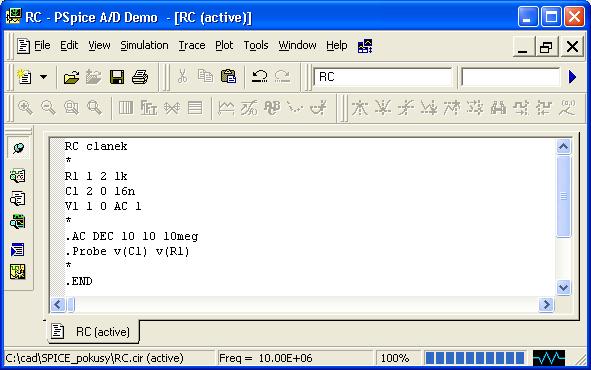Open the Plot menu
The height and width of the screenshot is (370, 591).
pyautogui.click(x=224, y=46)
